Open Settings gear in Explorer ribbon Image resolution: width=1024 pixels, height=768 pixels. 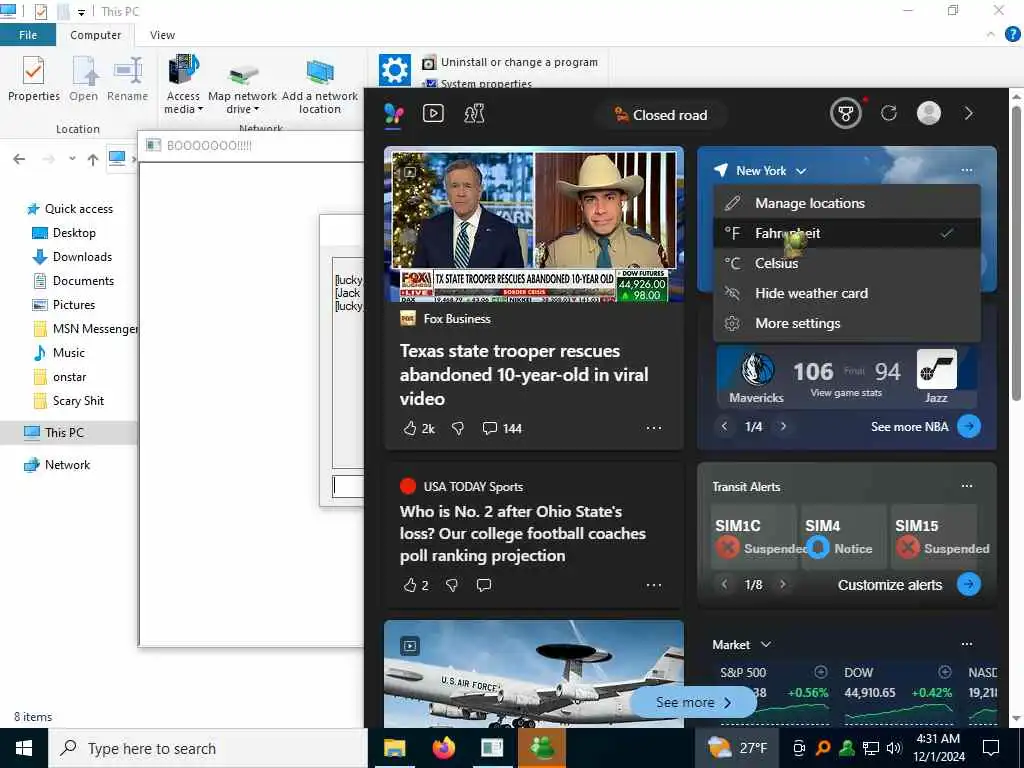pyautogui.click(x=395, y=70)
